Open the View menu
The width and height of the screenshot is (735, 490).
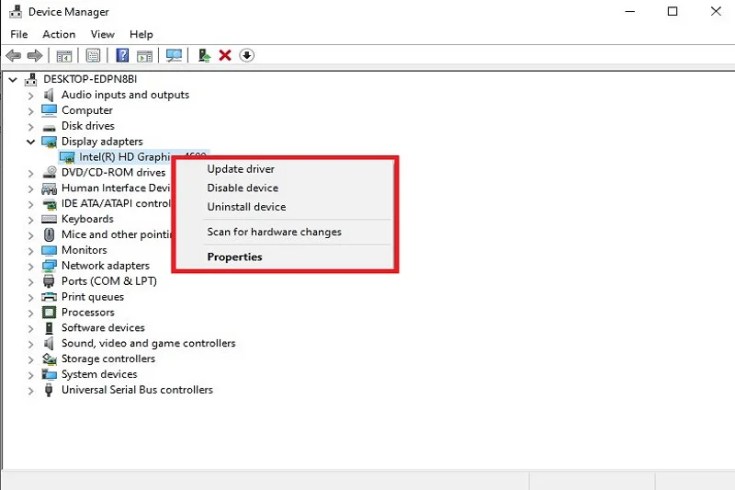pos(102,34)
